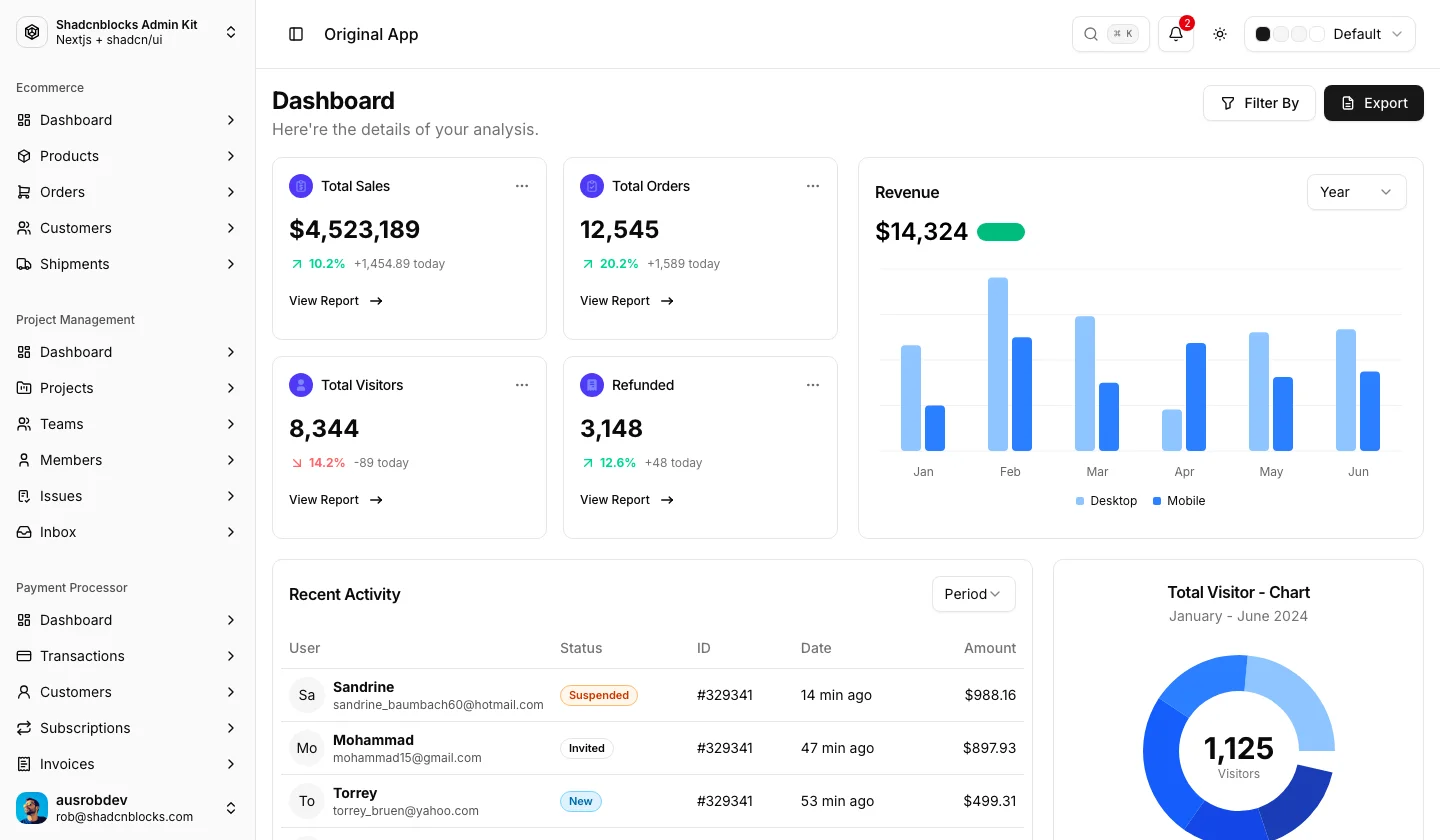This screenshot has width=1440, height=840.
Task: Click the Total Visitors purple user icon
Action: (301, 385)
